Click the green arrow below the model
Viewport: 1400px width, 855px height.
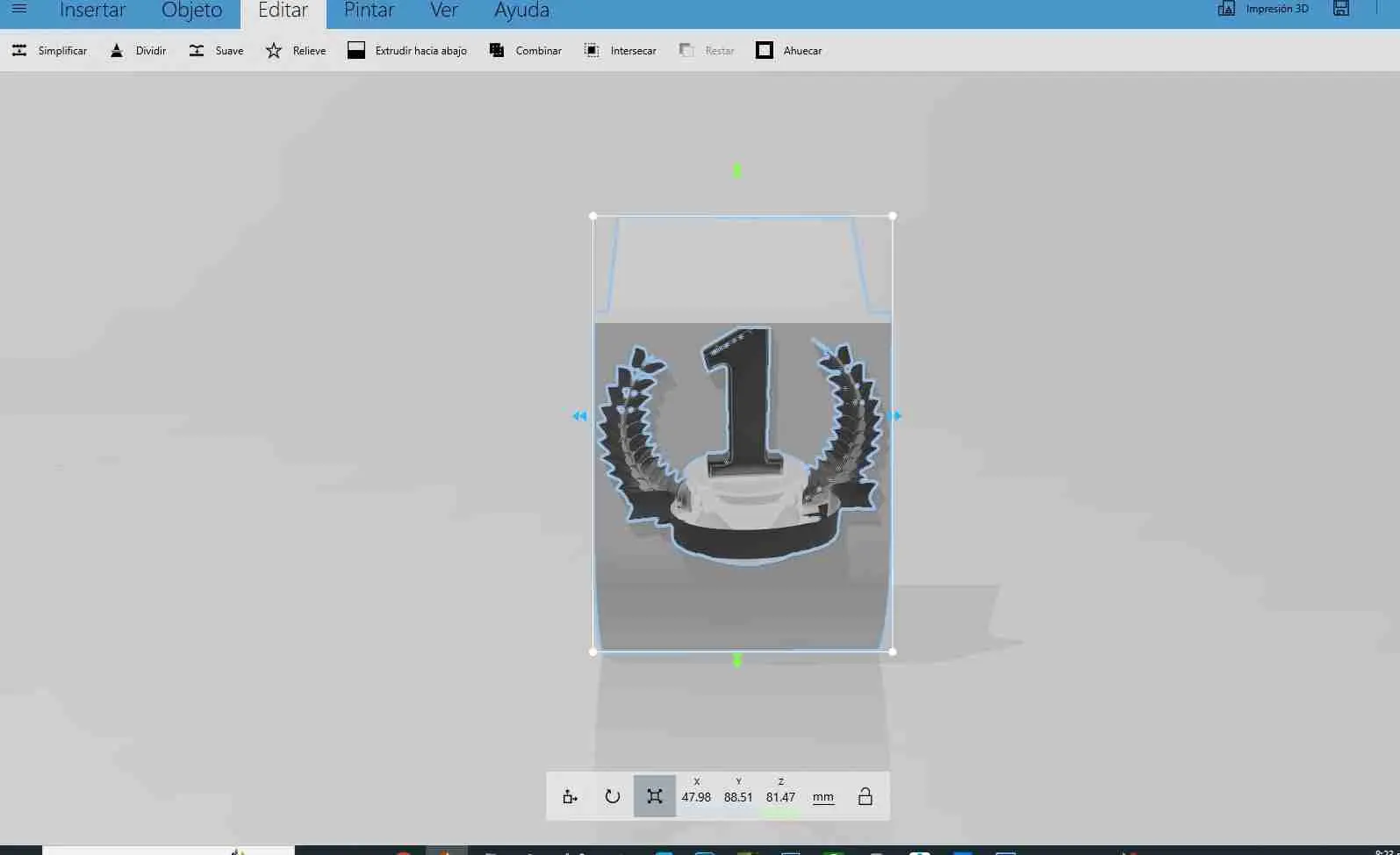(x=737, y=659)
